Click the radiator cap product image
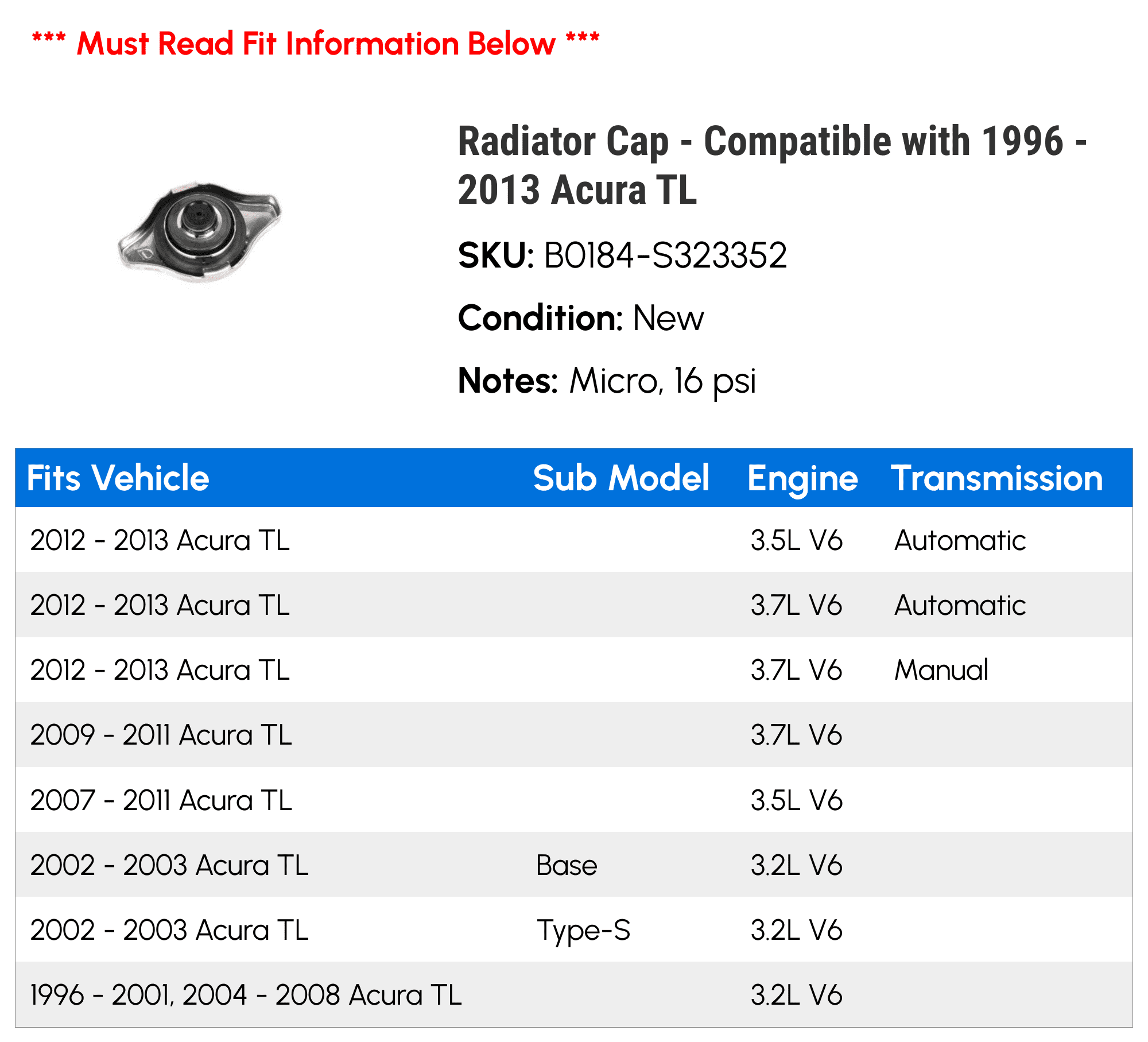This screenshot has width=1148, height=1042. tap(200, 233)
